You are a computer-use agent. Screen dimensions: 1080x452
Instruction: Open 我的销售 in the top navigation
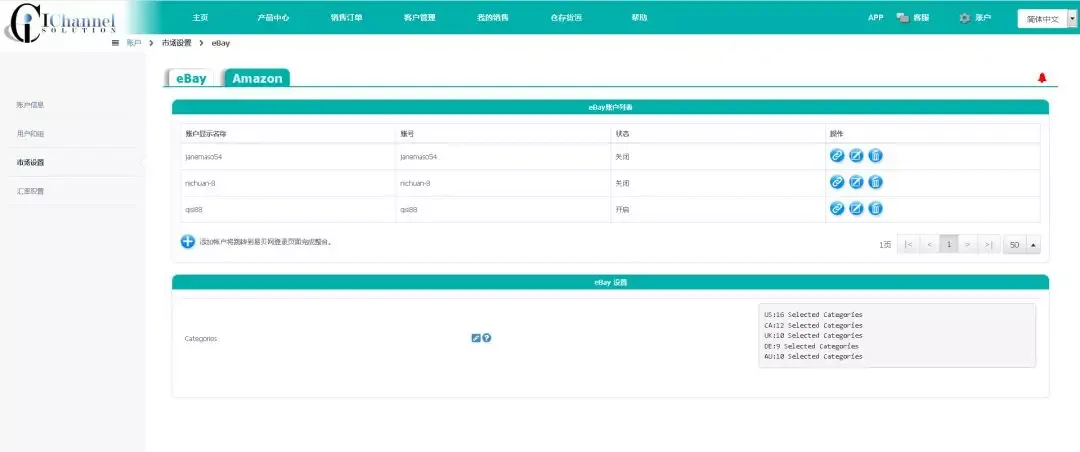tap(492, 18)
